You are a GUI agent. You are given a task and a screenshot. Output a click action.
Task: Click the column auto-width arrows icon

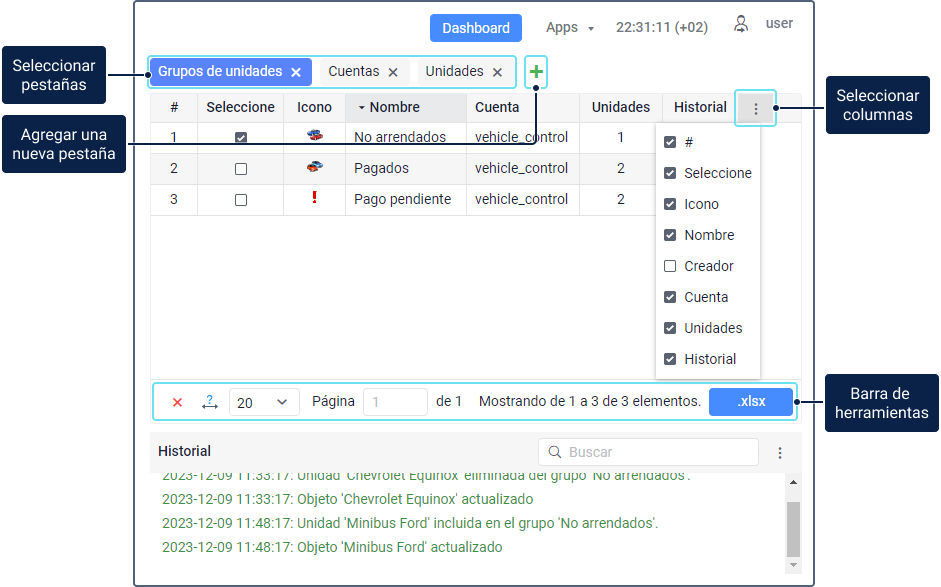(x=209, y=402)
